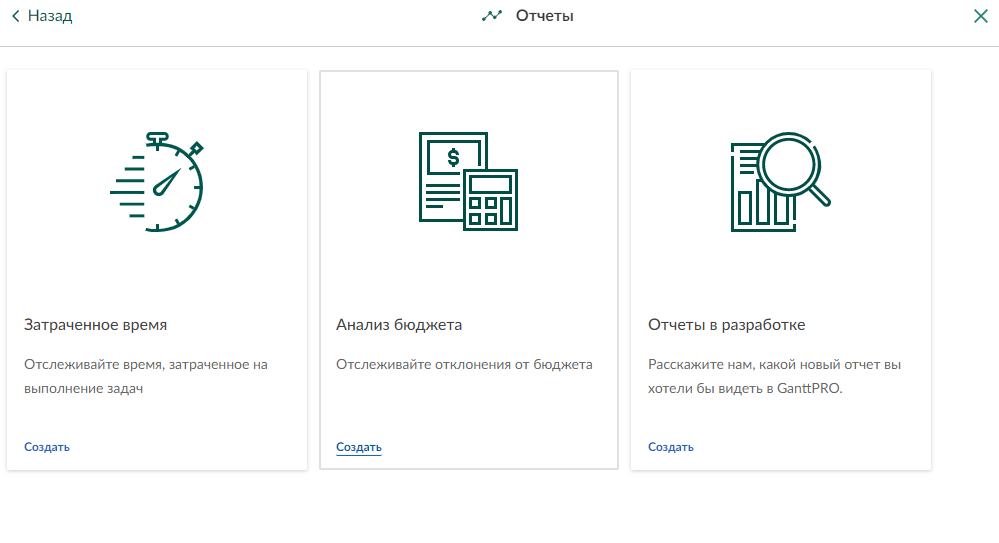Click description about time spent on tasks
Screen dimensions: 999x543
[146, 377]
